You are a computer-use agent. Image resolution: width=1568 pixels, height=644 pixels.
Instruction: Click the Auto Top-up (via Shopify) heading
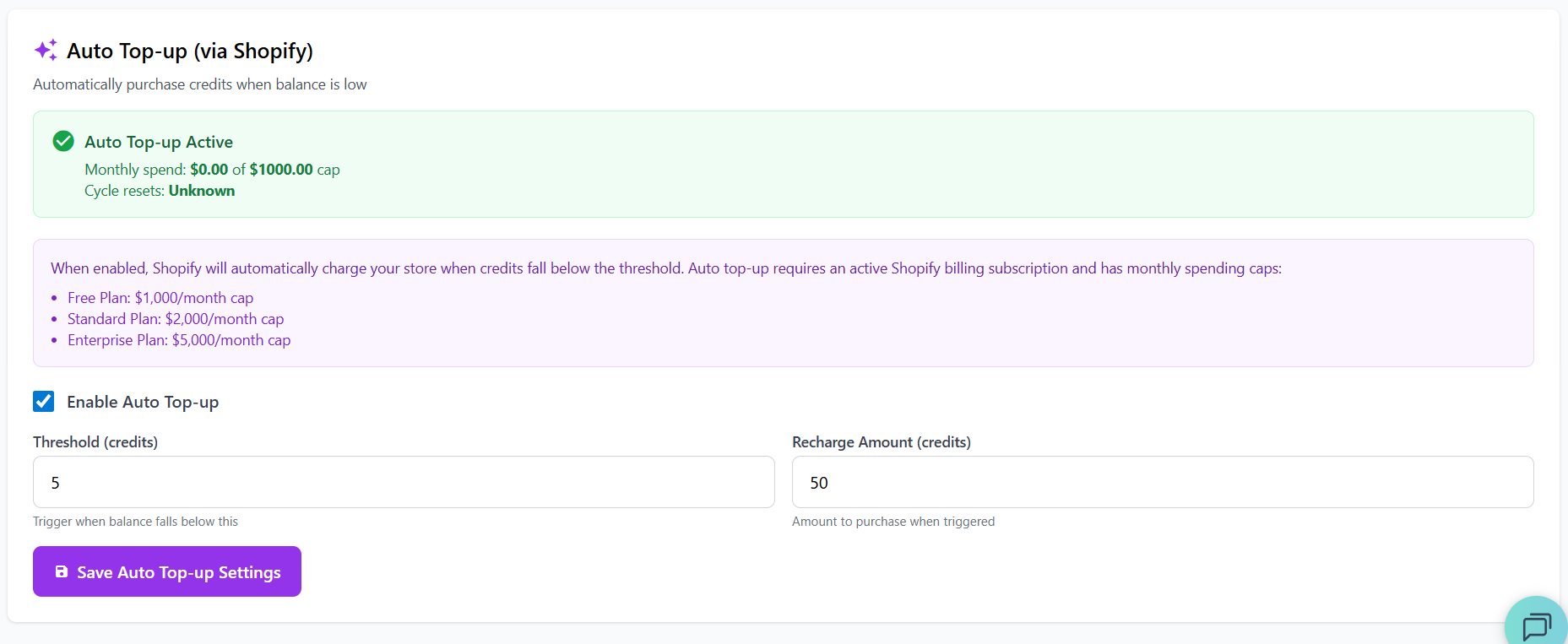click(190, 51)
